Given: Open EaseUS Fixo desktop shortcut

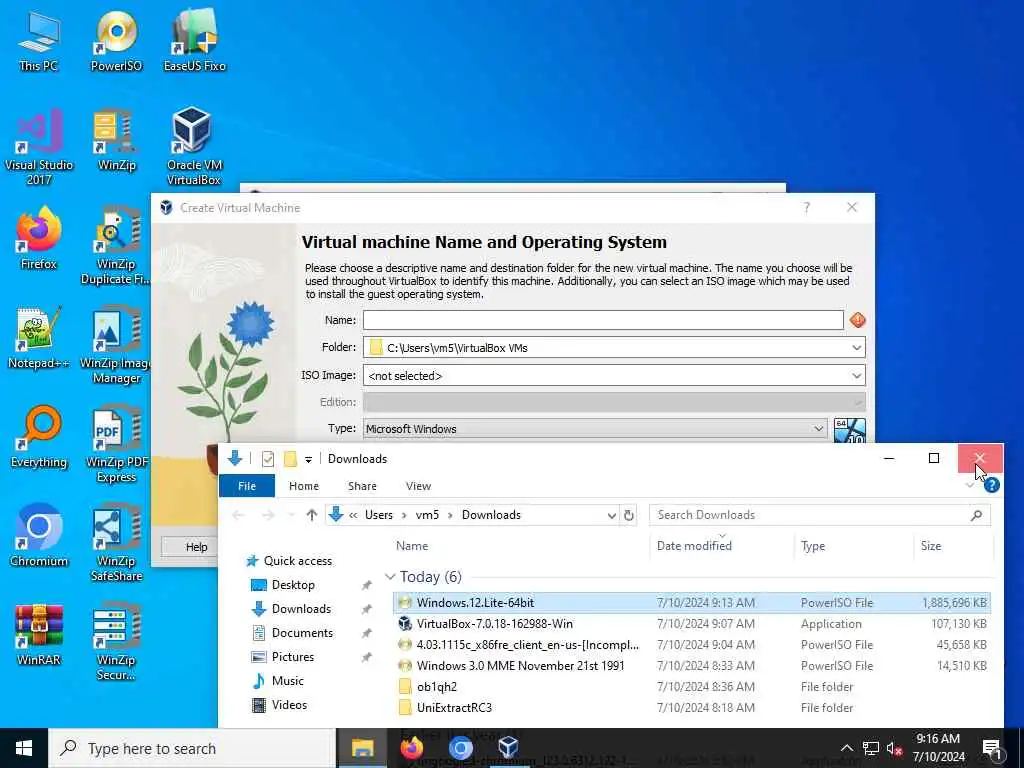Looking at the screenshot, I should click(195, 40).
